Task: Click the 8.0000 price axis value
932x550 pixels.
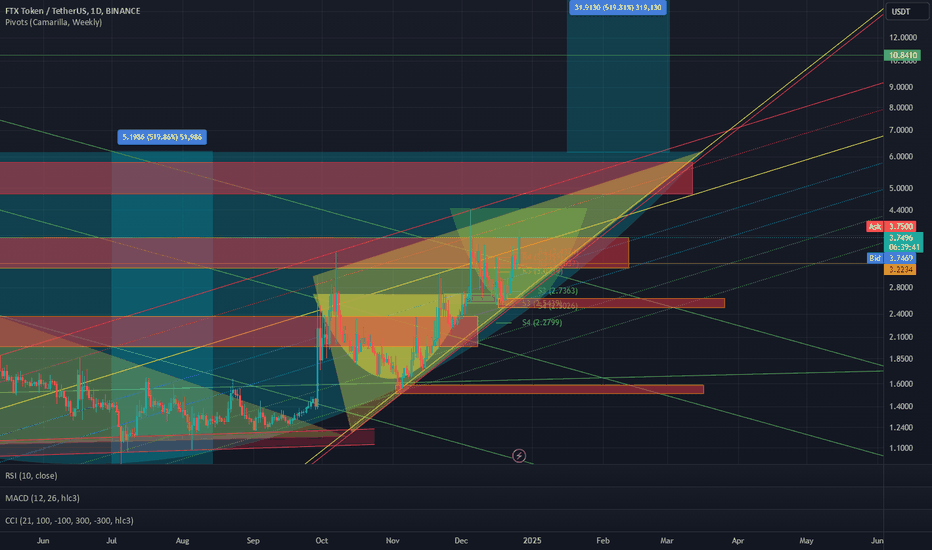Action: (x=901, y=108)
